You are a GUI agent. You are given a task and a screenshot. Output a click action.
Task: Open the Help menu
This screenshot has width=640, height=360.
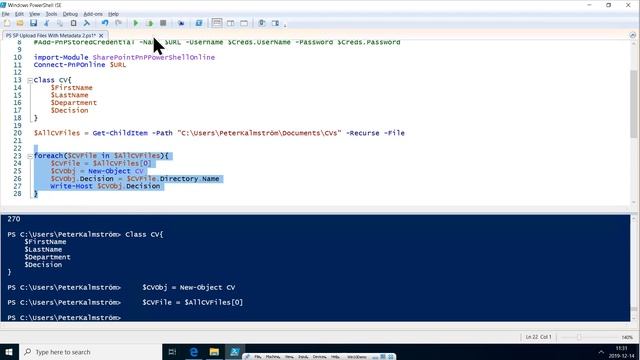(x=113, y=14)
